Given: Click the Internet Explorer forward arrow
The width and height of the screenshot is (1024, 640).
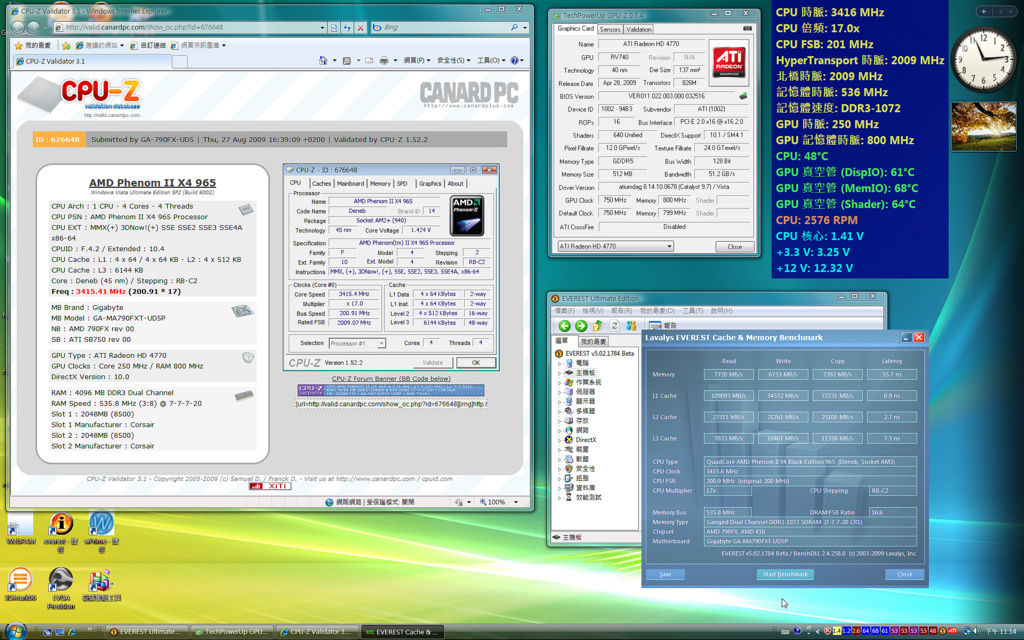Looking at the screenshot, I should coord(35,27).
